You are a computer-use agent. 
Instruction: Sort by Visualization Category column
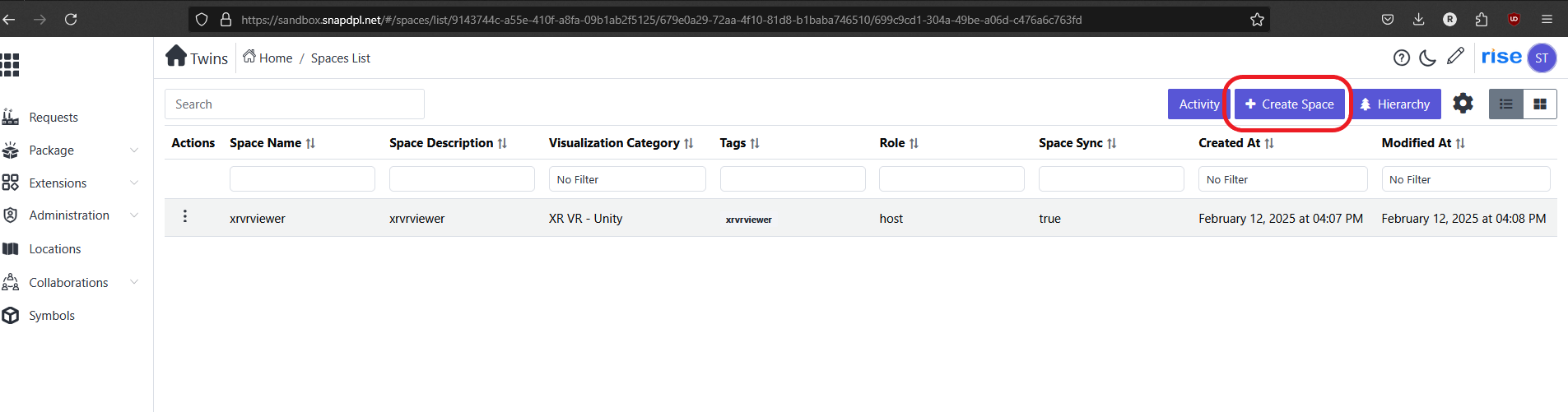(689, 143)
